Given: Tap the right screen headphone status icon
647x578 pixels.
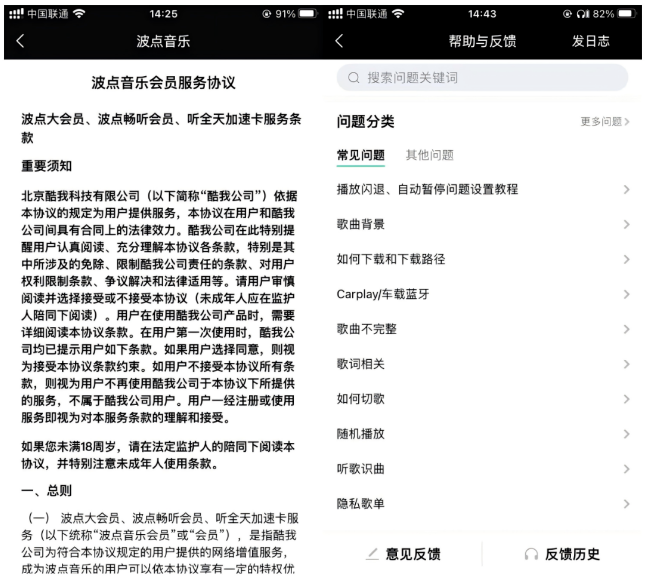Looking at the screenshot, I should (583, 14).
